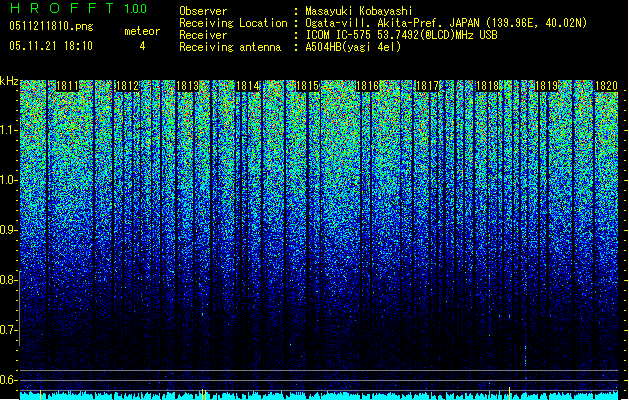Select observer name Masayuki Kobayashi
The image size is (629, 400).
pyautogui.click(x=359, y=11)
